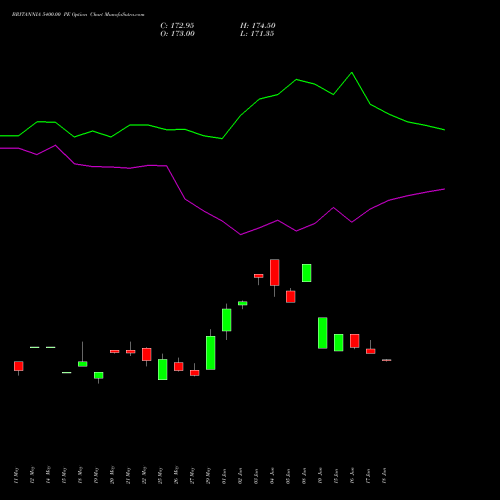Click the 05 Jun date label

pyautogui.click(x=288, y=476)
